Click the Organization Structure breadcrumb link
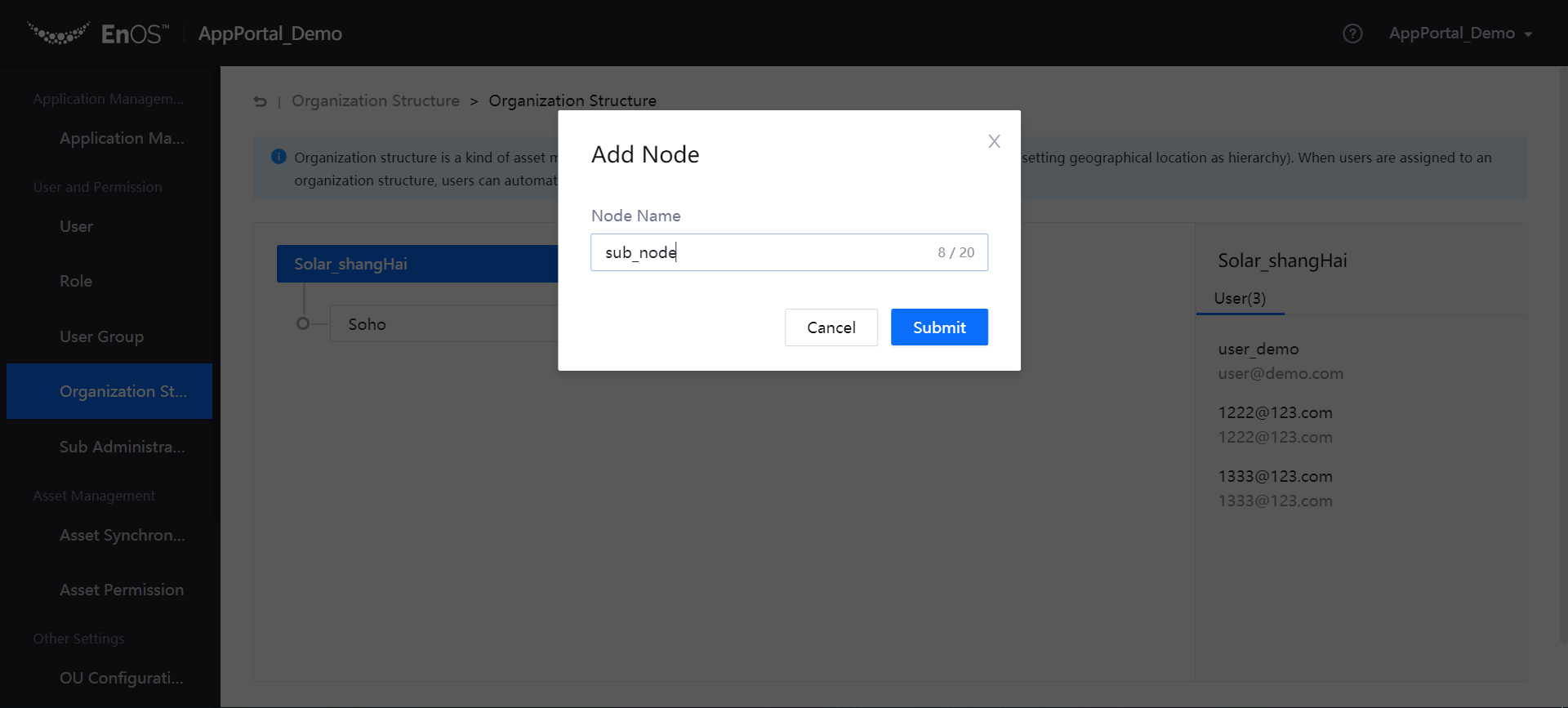 (376, 100)
